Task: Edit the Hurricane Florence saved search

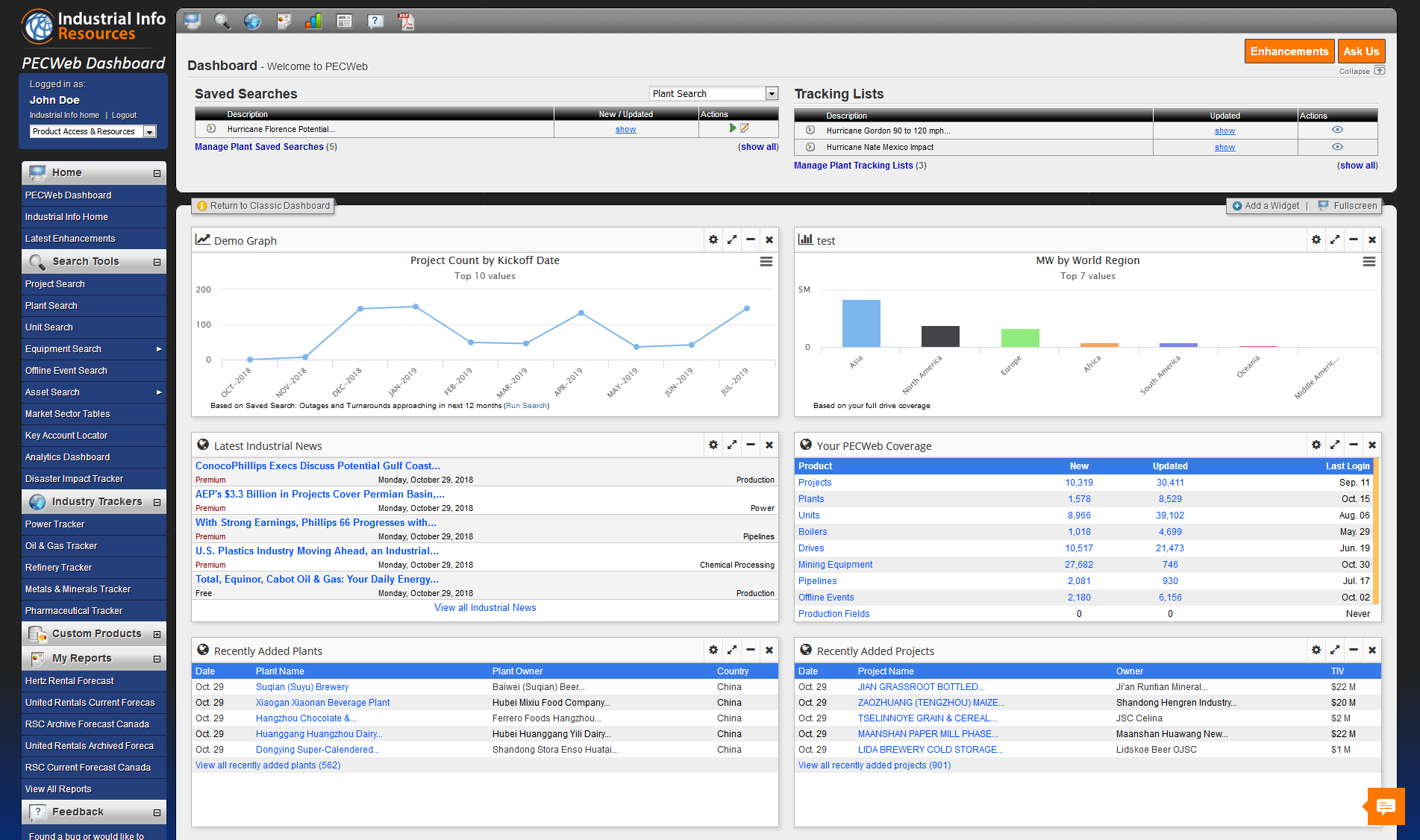Action: click(745, 128)
